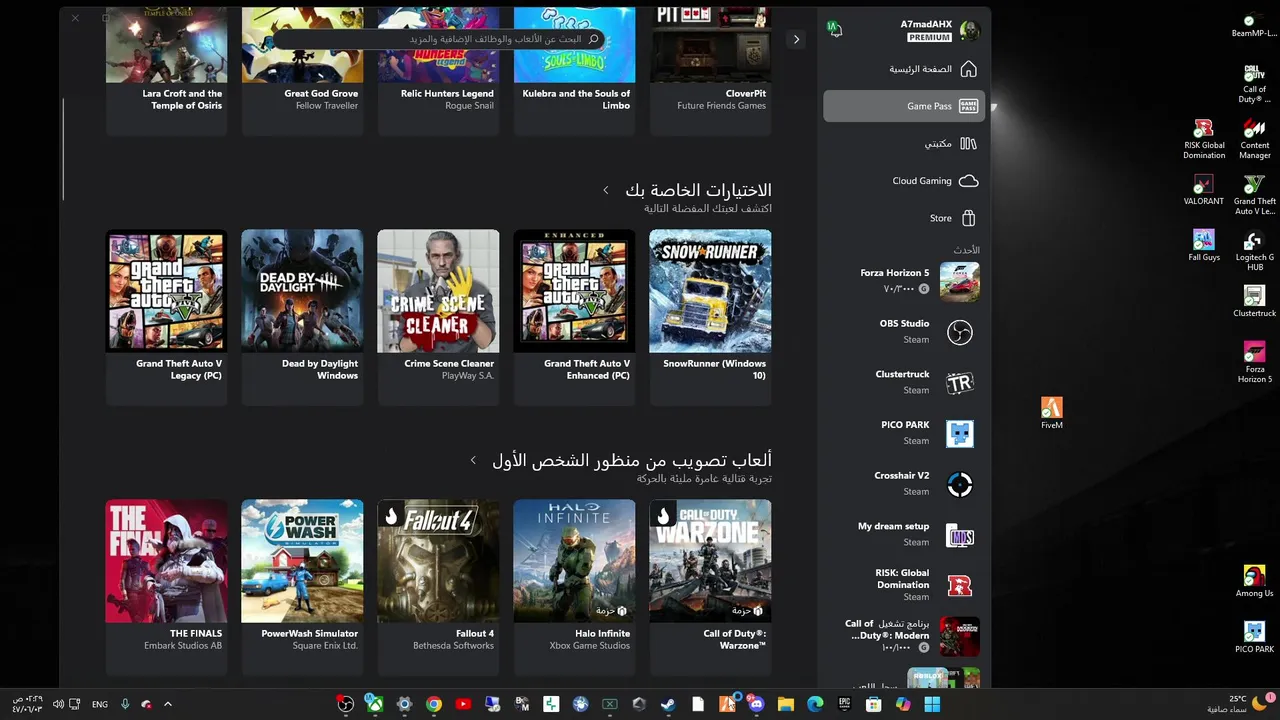
Task: Select Call of Duty desktop shortcut
Action: click(1254, 84)
